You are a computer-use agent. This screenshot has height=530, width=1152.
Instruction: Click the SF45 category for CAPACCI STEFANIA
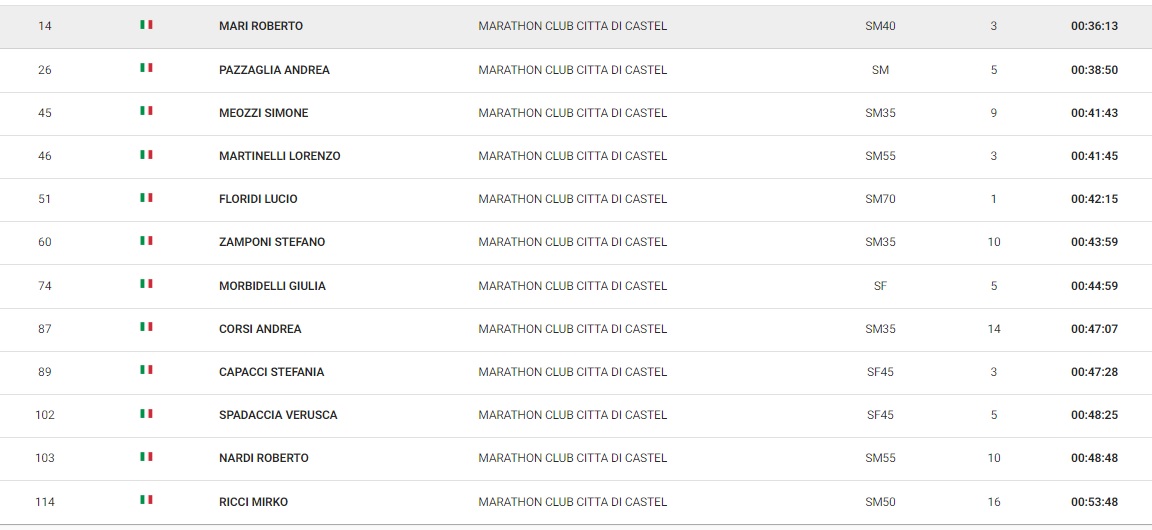[880, 372]
